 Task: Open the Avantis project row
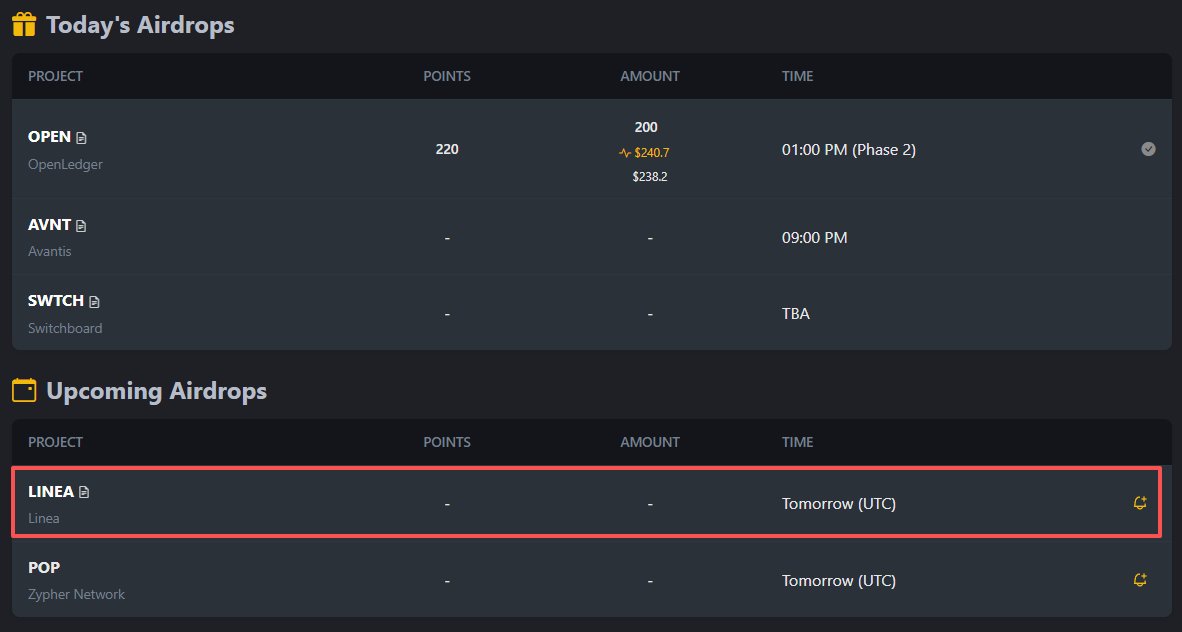click(x=592, y=238)
